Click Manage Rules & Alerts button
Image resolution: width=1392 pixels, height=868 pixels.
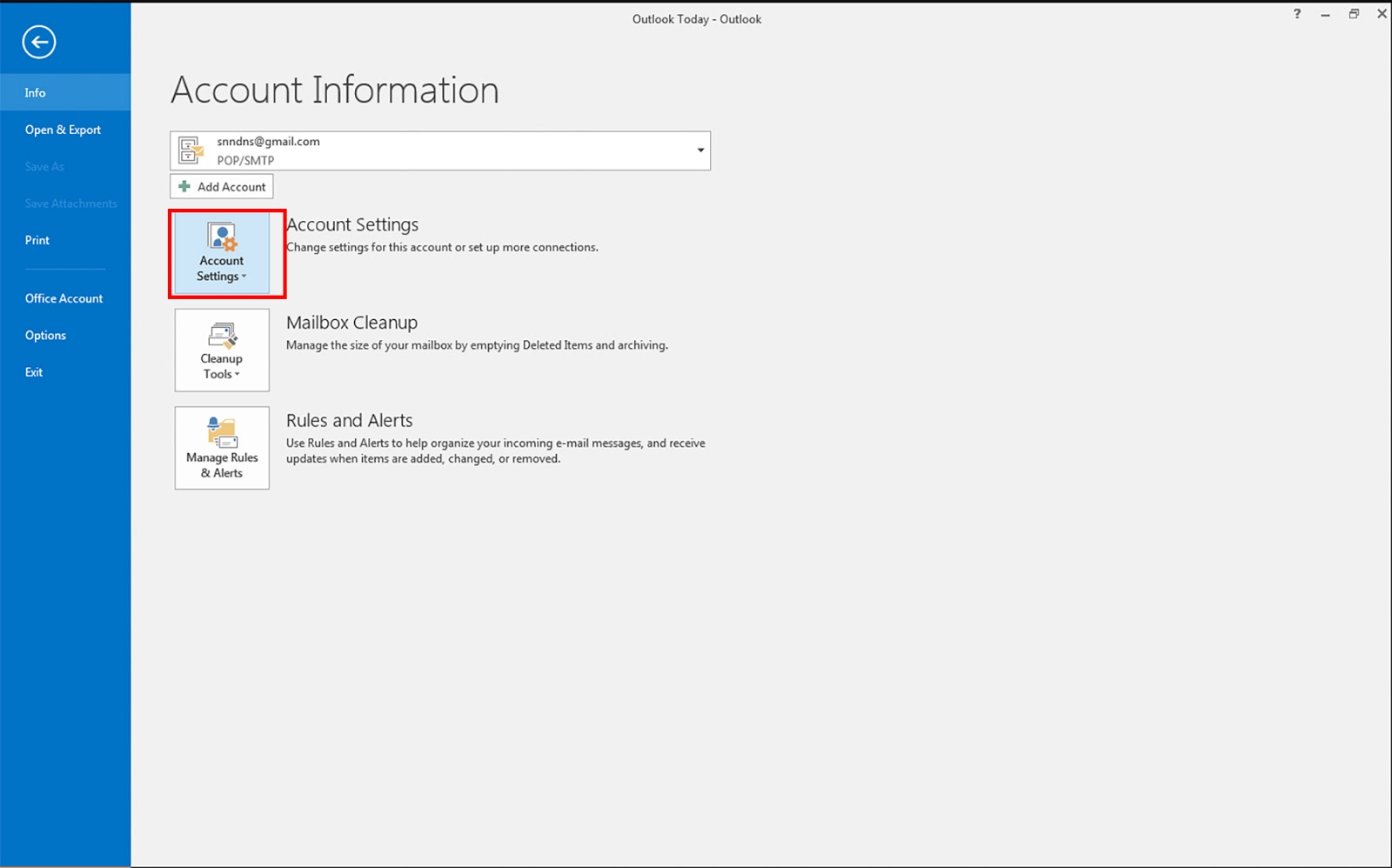pos(222,448)
